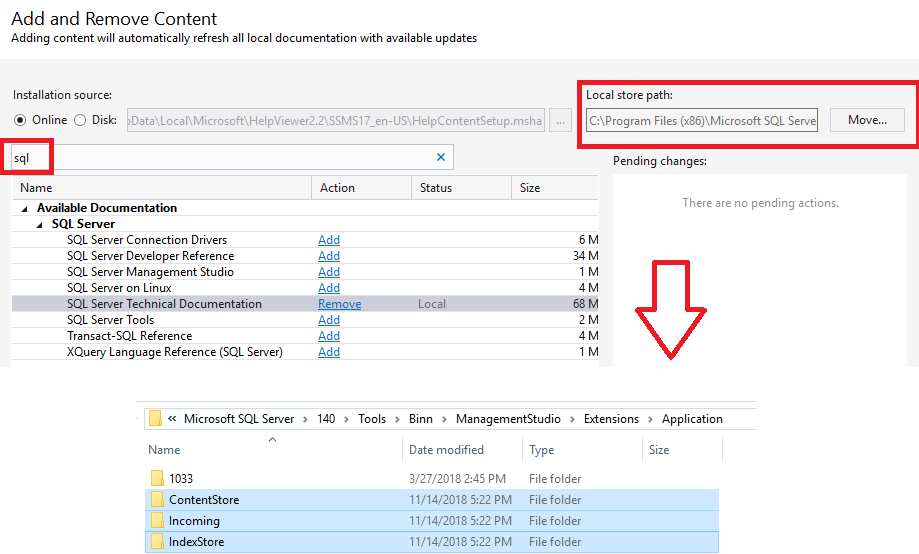Add SQL Server Management Studio docs
The height and width of the screenshot is (554, 919).
(x=329, y=271)
